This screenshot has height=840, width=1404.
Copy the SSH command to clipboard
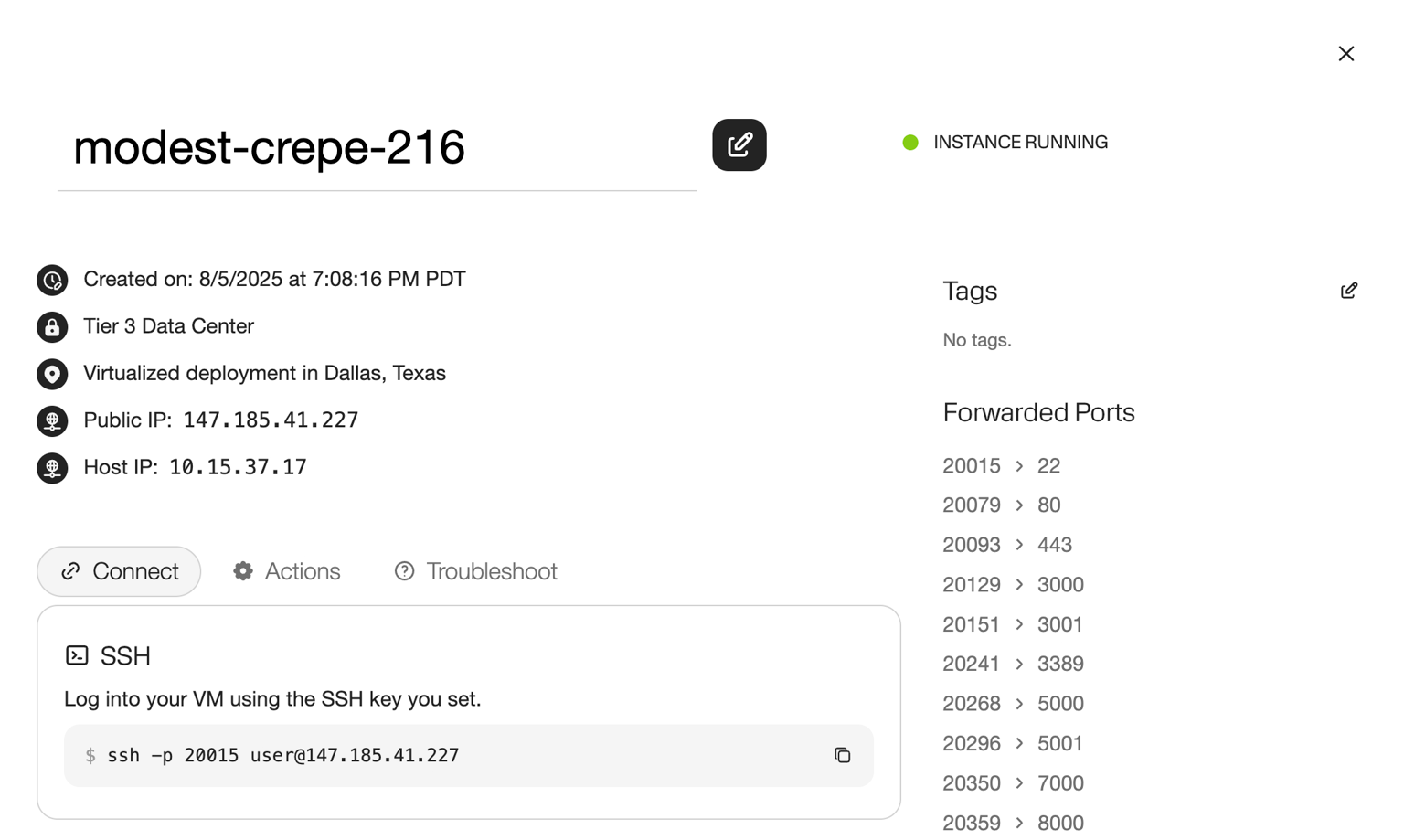(x=842, y=755)
